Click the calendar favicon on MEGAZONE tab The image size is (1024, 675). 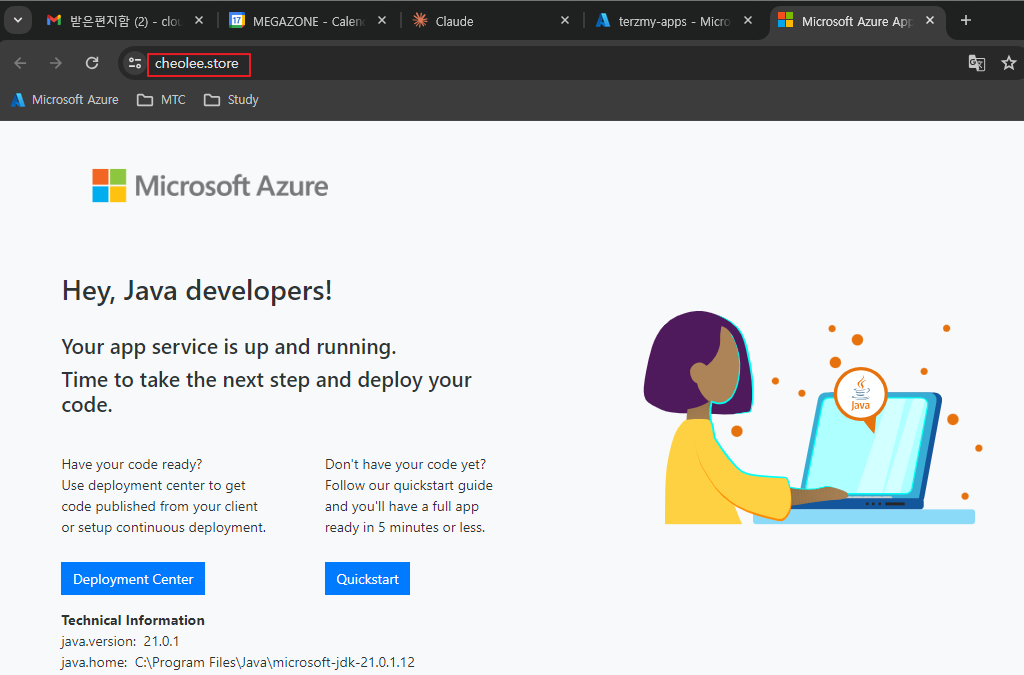(237, 21)
